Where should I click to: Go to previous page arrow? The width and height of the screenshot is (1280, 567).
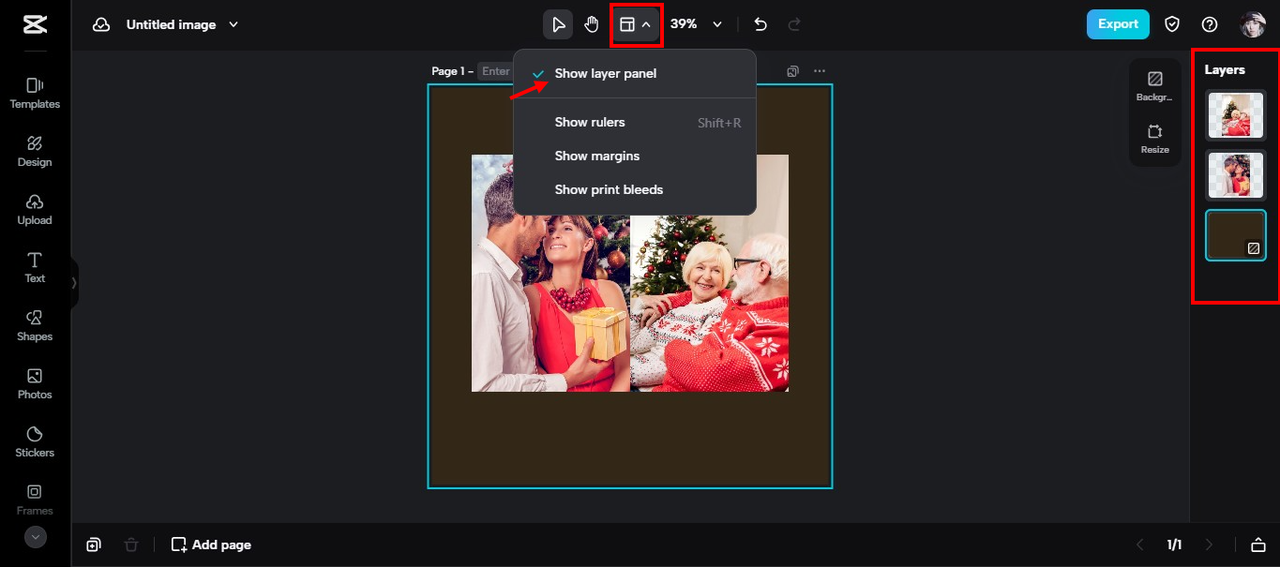pyautogui.click(x=1140, y=545)
